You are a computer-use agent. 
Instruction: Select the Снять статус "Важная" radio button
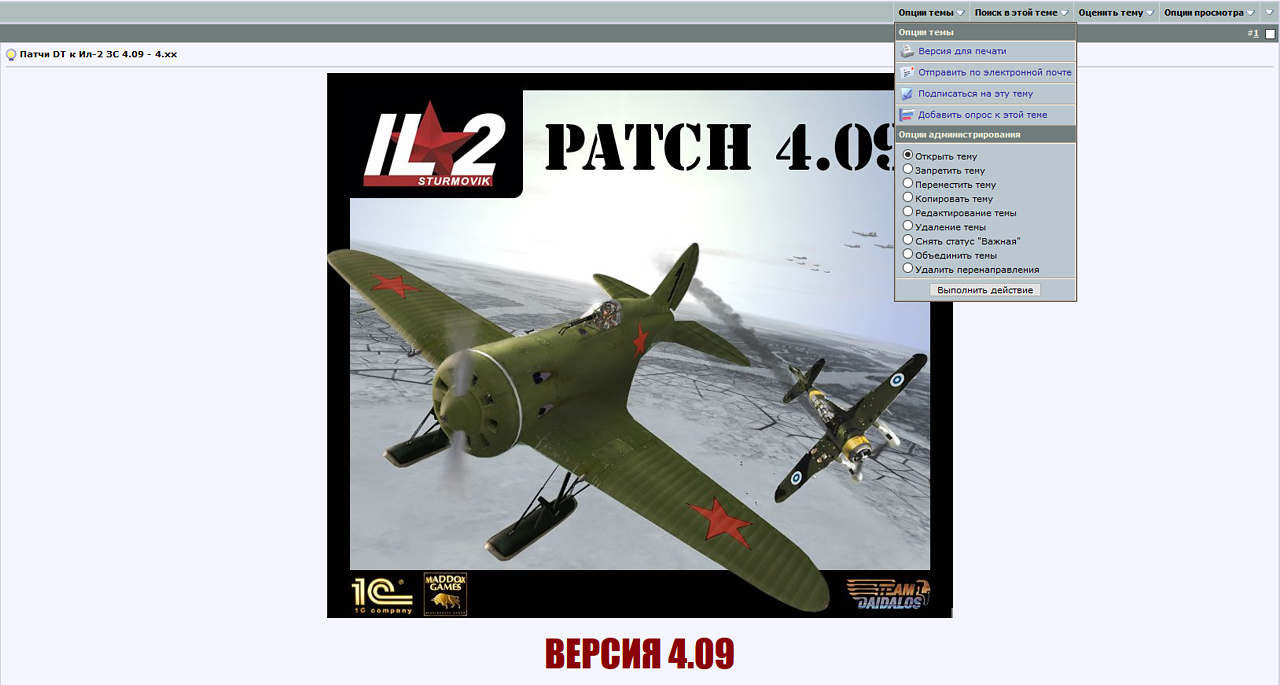(x=908, y=239)
